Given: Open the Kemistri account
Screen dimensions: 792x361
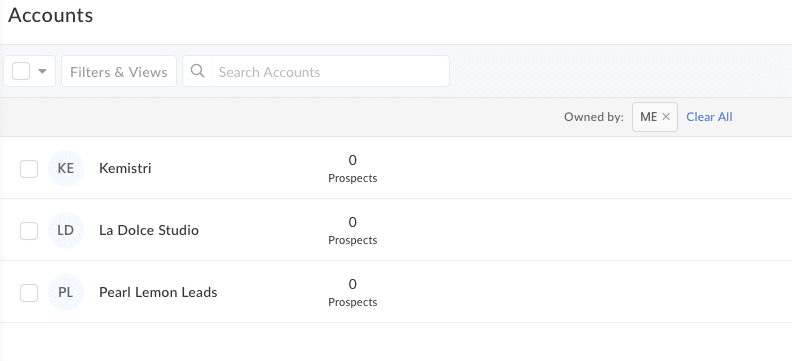Looking at the screenshot, I should (x=125, y=168).
